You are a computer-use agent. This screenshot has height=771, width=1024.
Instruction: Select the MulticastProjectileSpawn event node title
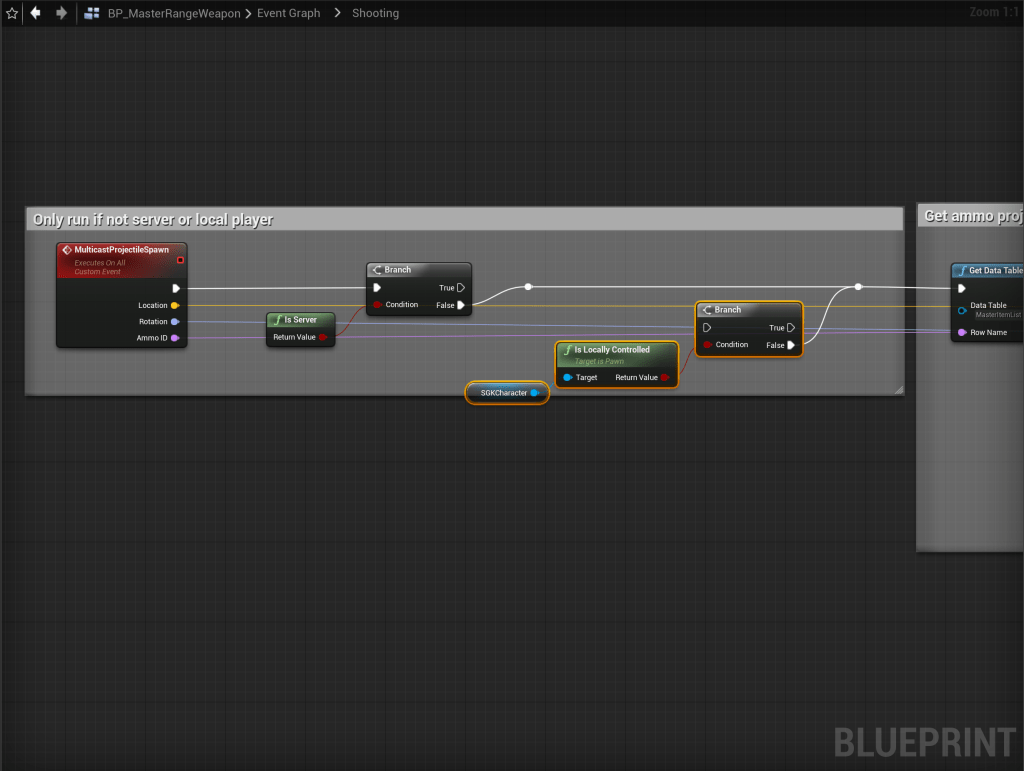120,249
